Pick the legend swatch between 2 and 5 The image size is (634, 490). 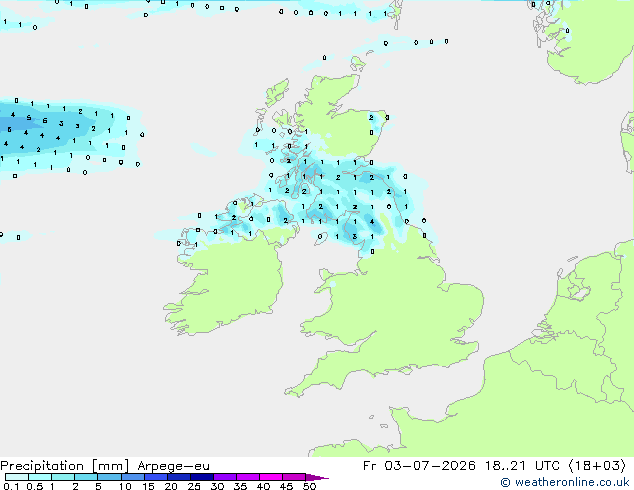coord(86,477)
